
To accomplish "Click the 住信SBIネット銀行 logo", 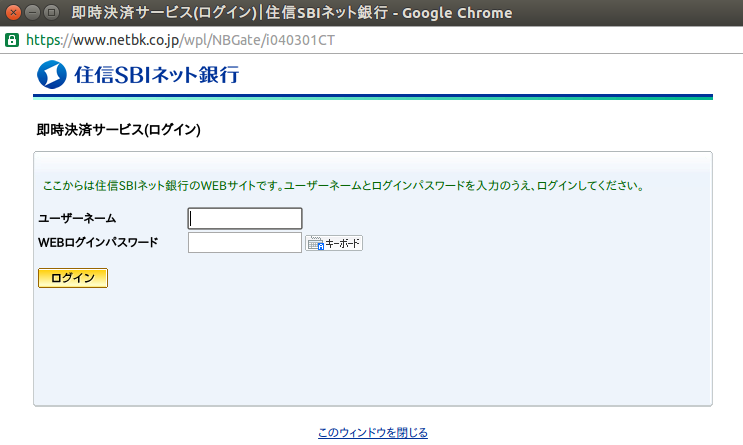I will click(138, 75).
